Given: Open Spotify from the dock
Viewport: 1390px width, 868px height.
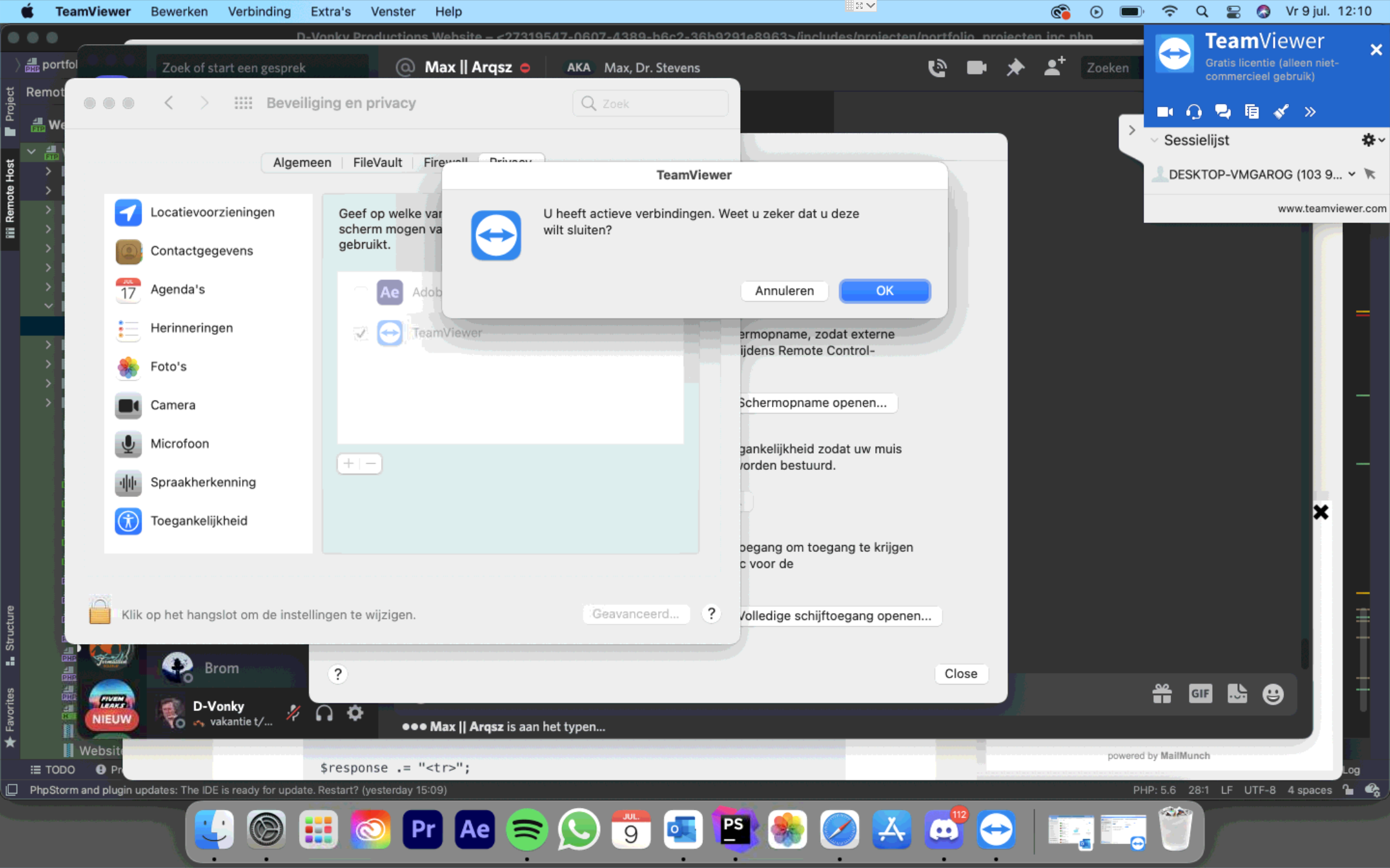Looking at the screenshot, I should [526, 829].
